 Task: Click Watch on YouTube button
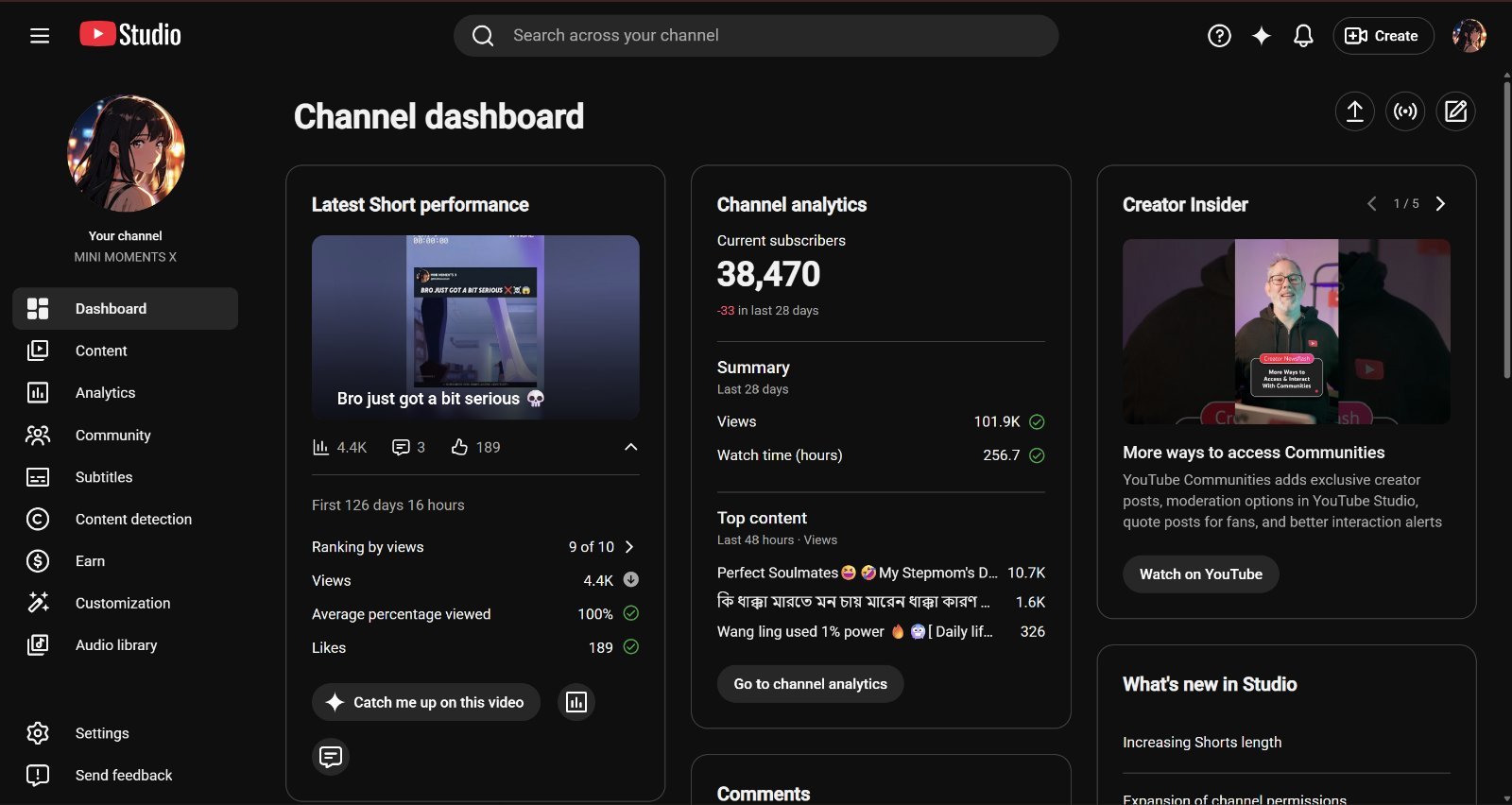1200,574
